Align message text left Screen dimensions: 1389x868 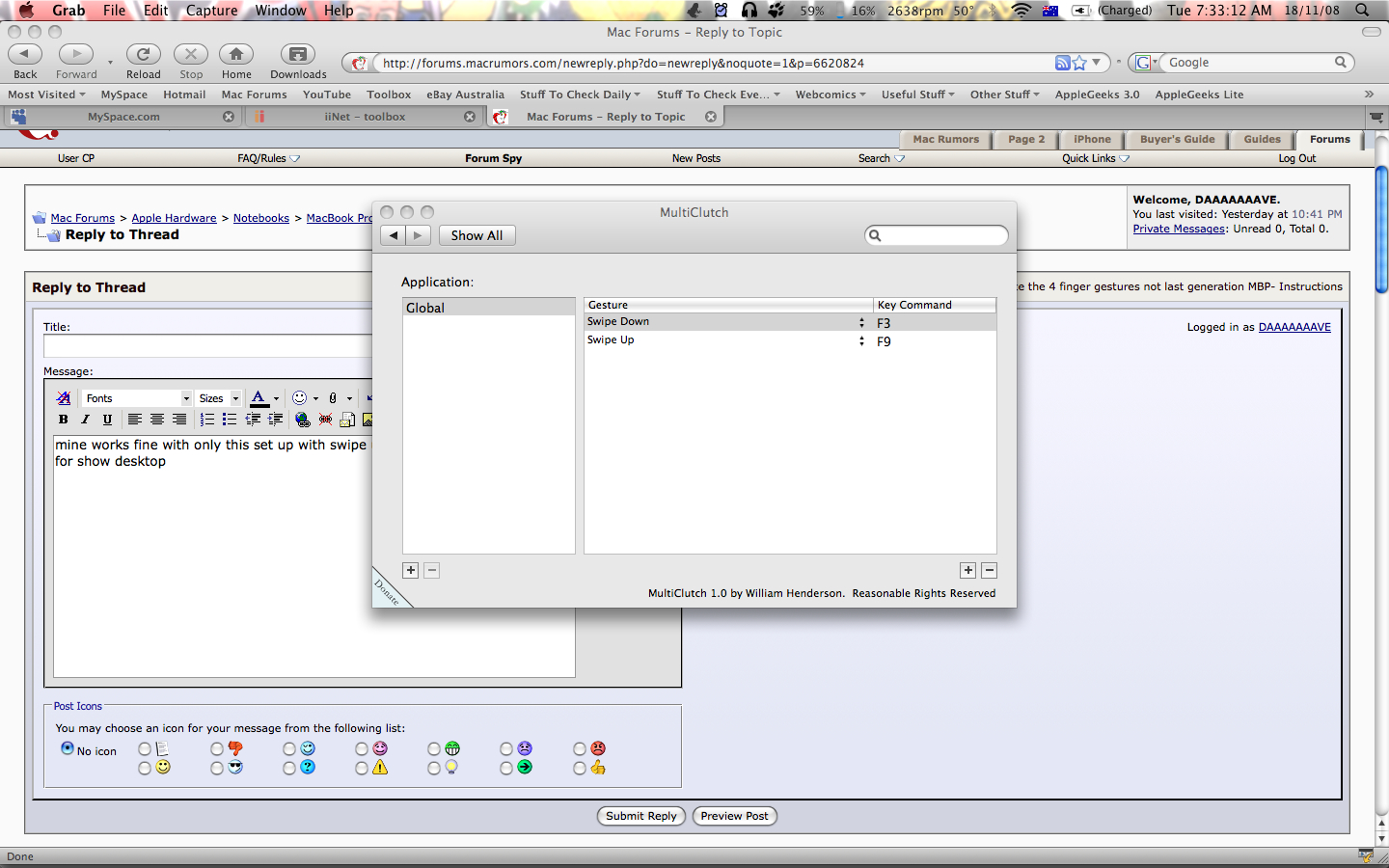coord(135,420)
